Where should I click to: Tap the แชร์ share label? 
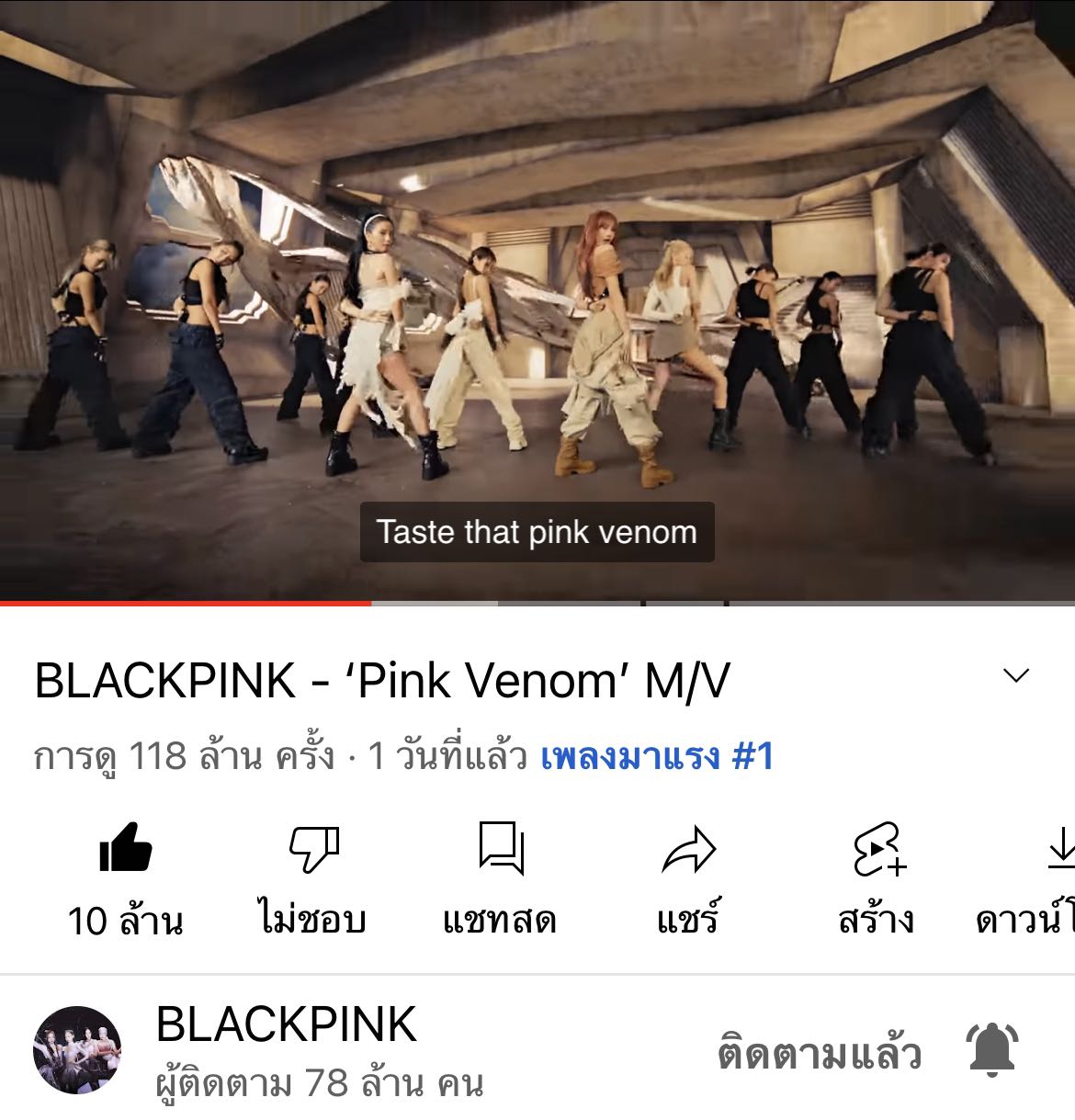688,920
